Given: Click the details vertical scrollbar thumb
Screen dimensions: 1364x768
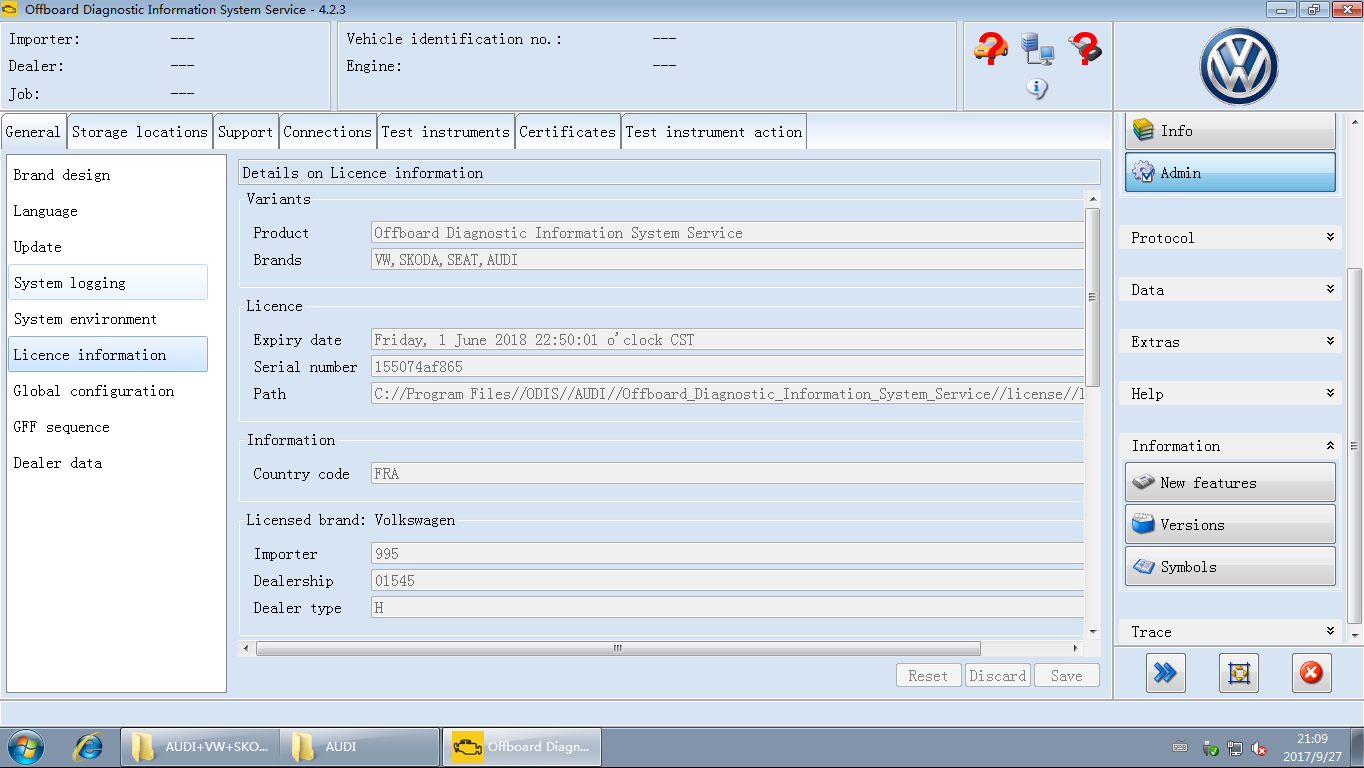Looking at the screenshot, I should (x=1093, y=297).
